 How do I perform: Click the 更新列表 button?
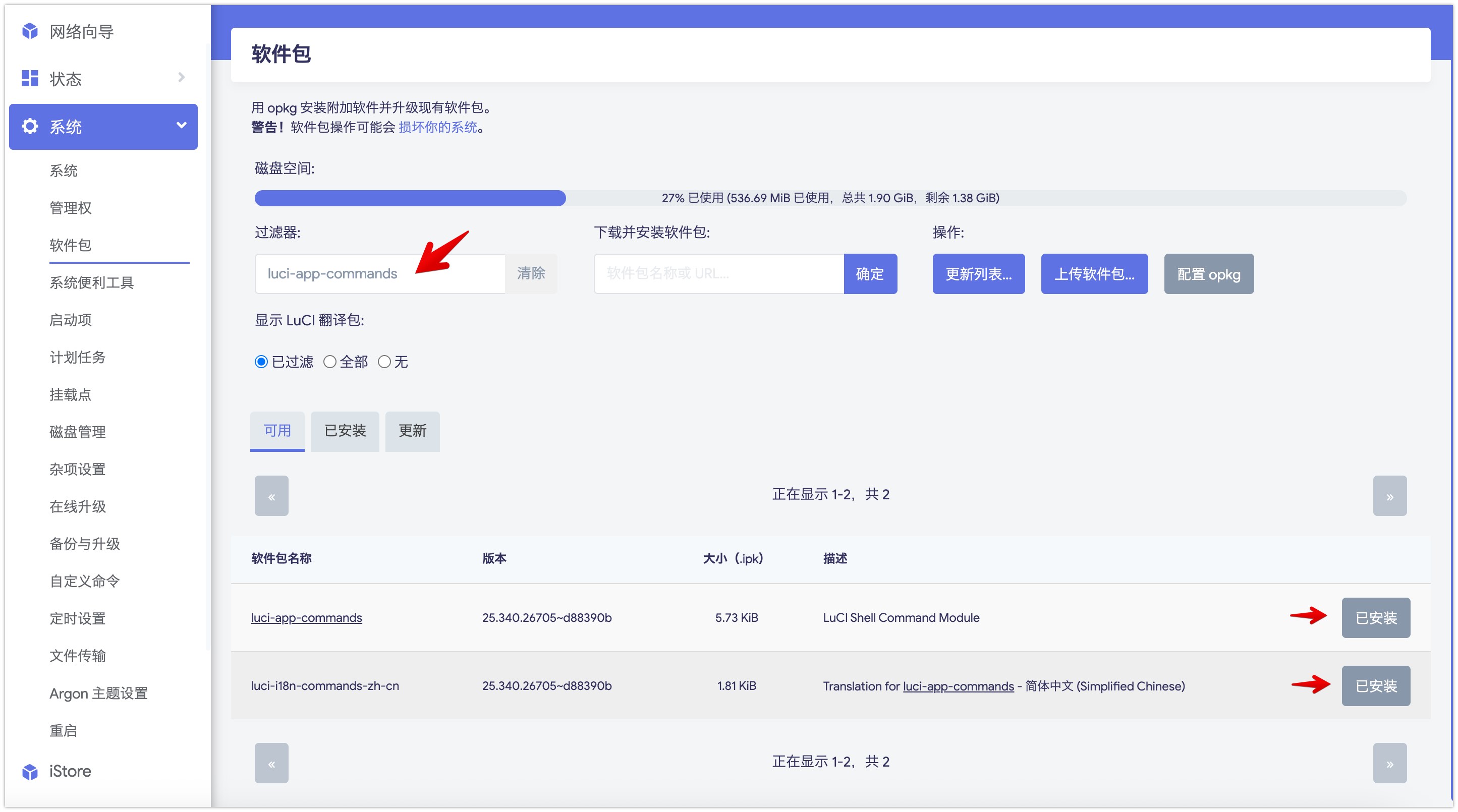click(978, 274)
